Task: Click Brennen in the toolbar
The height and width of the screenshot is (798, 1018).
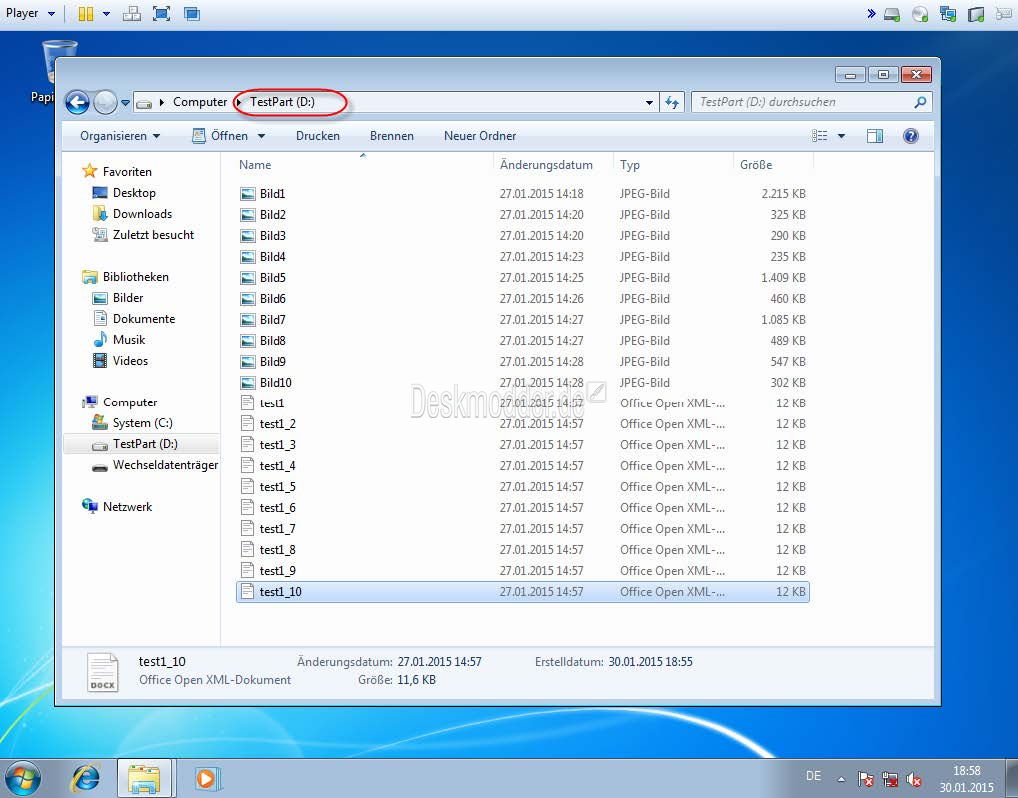Action: [x=391, y=136]
